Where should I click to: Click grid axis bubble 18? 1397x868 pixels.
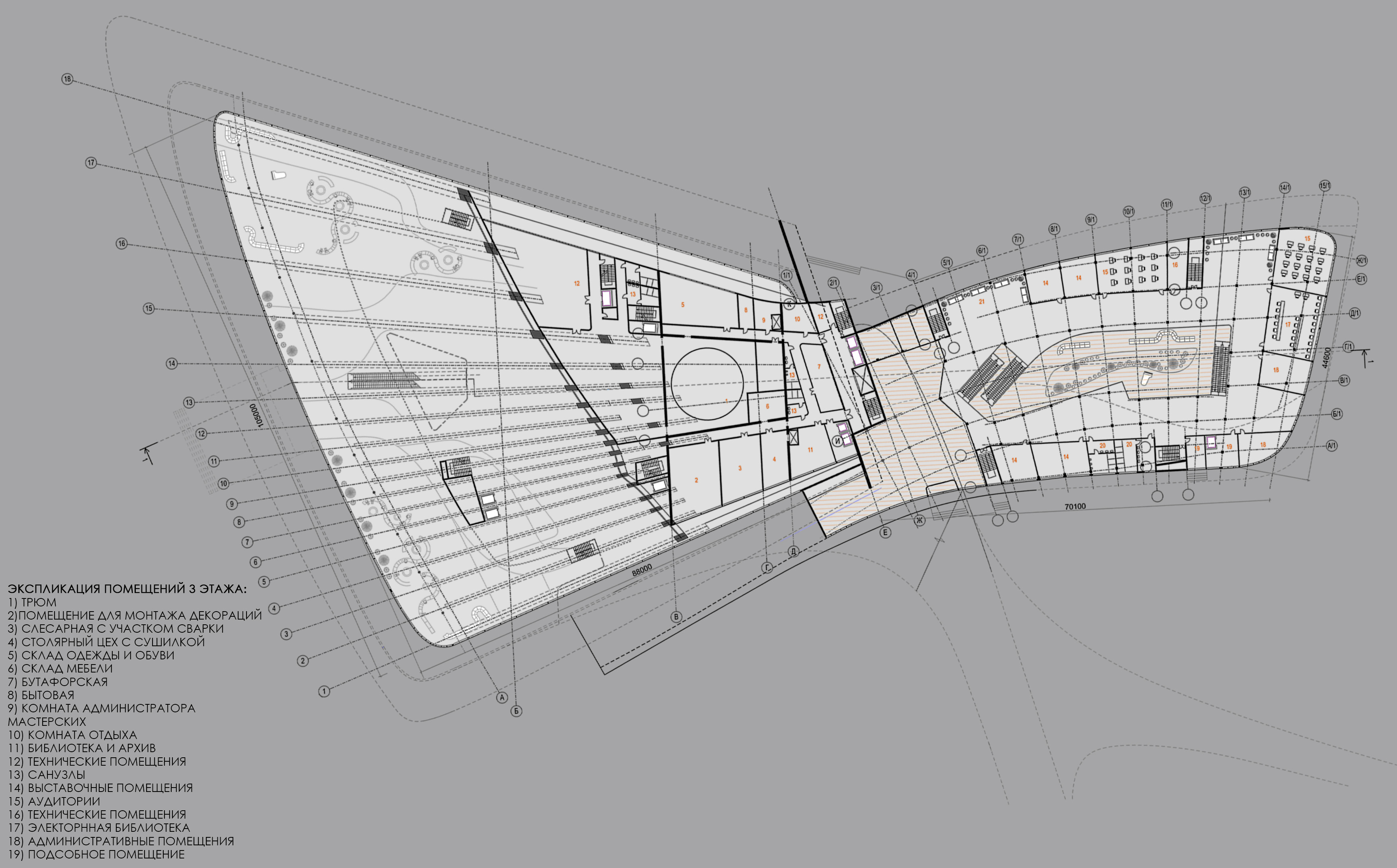(67, 79)
